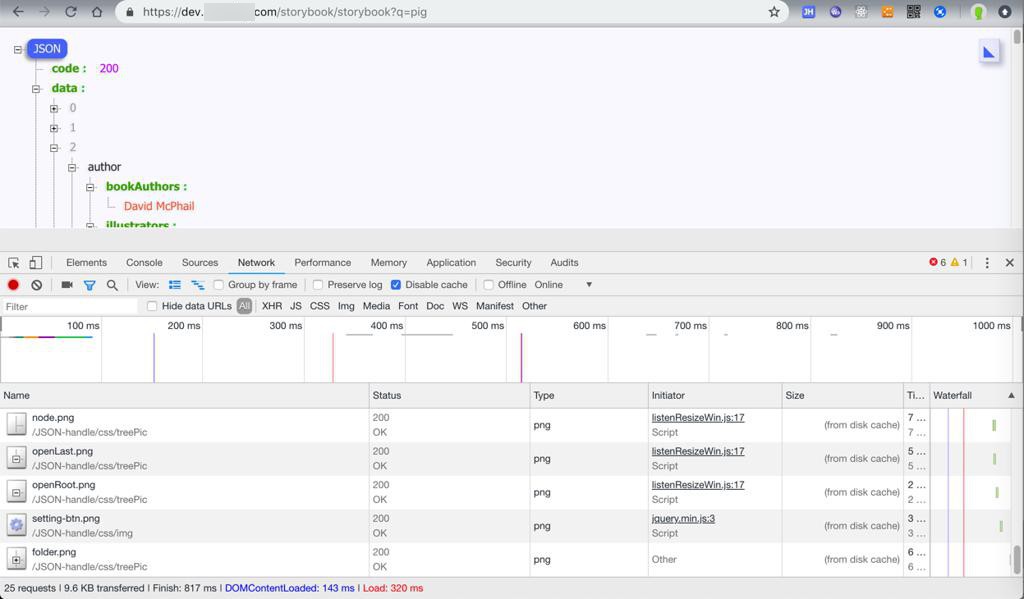Screen dimensions: 1024x599
Task: Click the browser address bar
Action: [x=451, y=12]
